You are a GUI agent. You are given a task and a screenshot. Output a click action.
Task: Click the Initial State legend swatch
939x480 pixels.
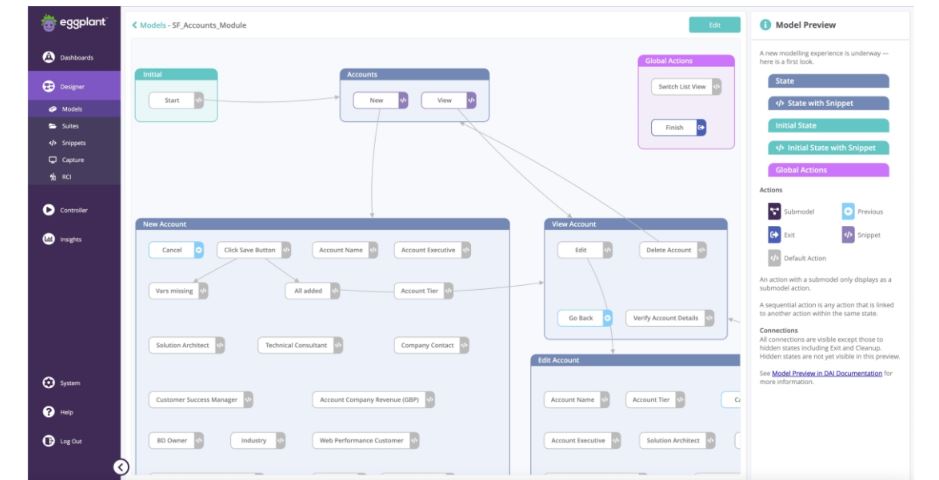(828, 125)
